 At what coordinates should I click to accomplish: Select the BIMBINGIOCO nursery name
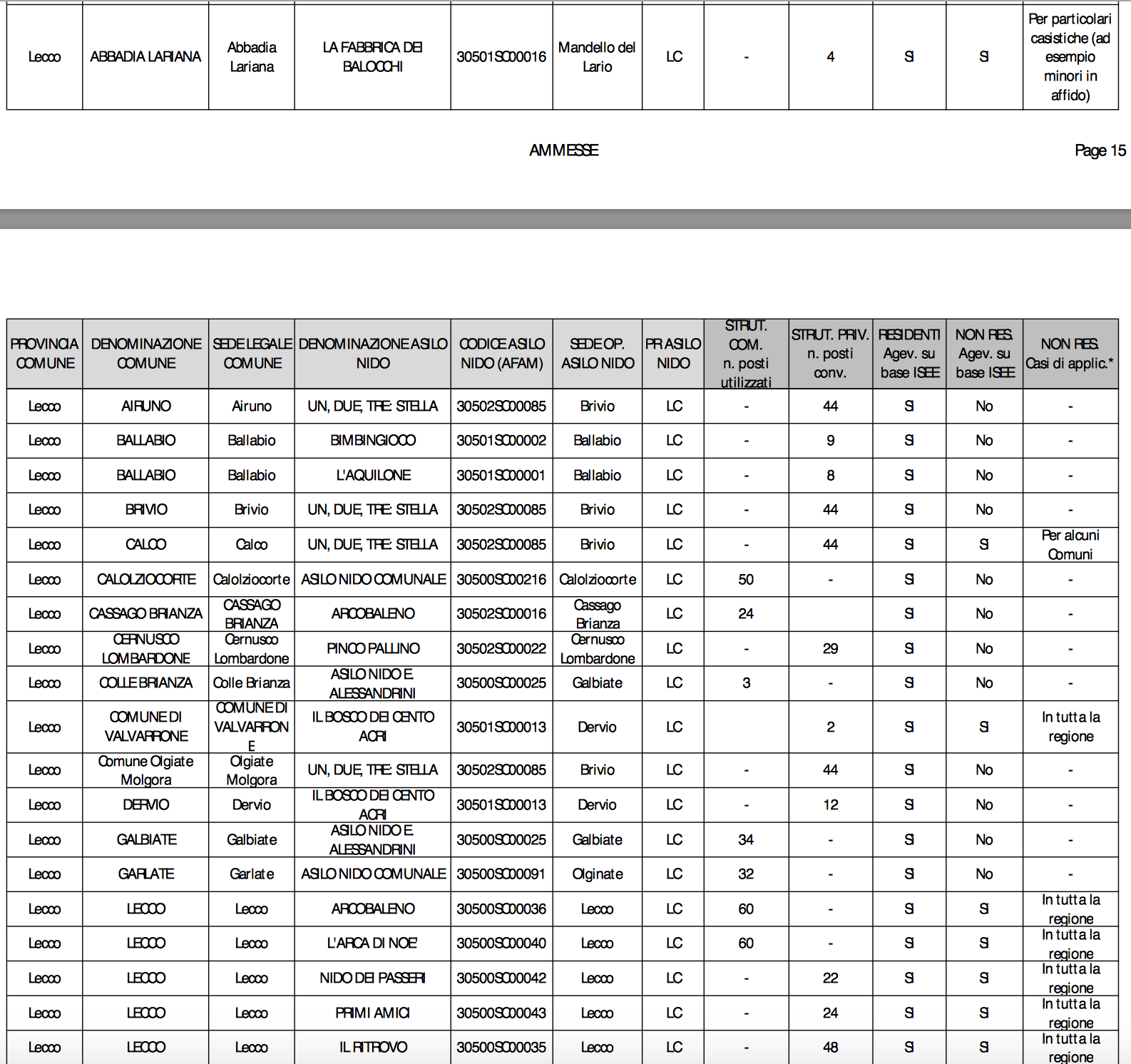pos(372,441)
